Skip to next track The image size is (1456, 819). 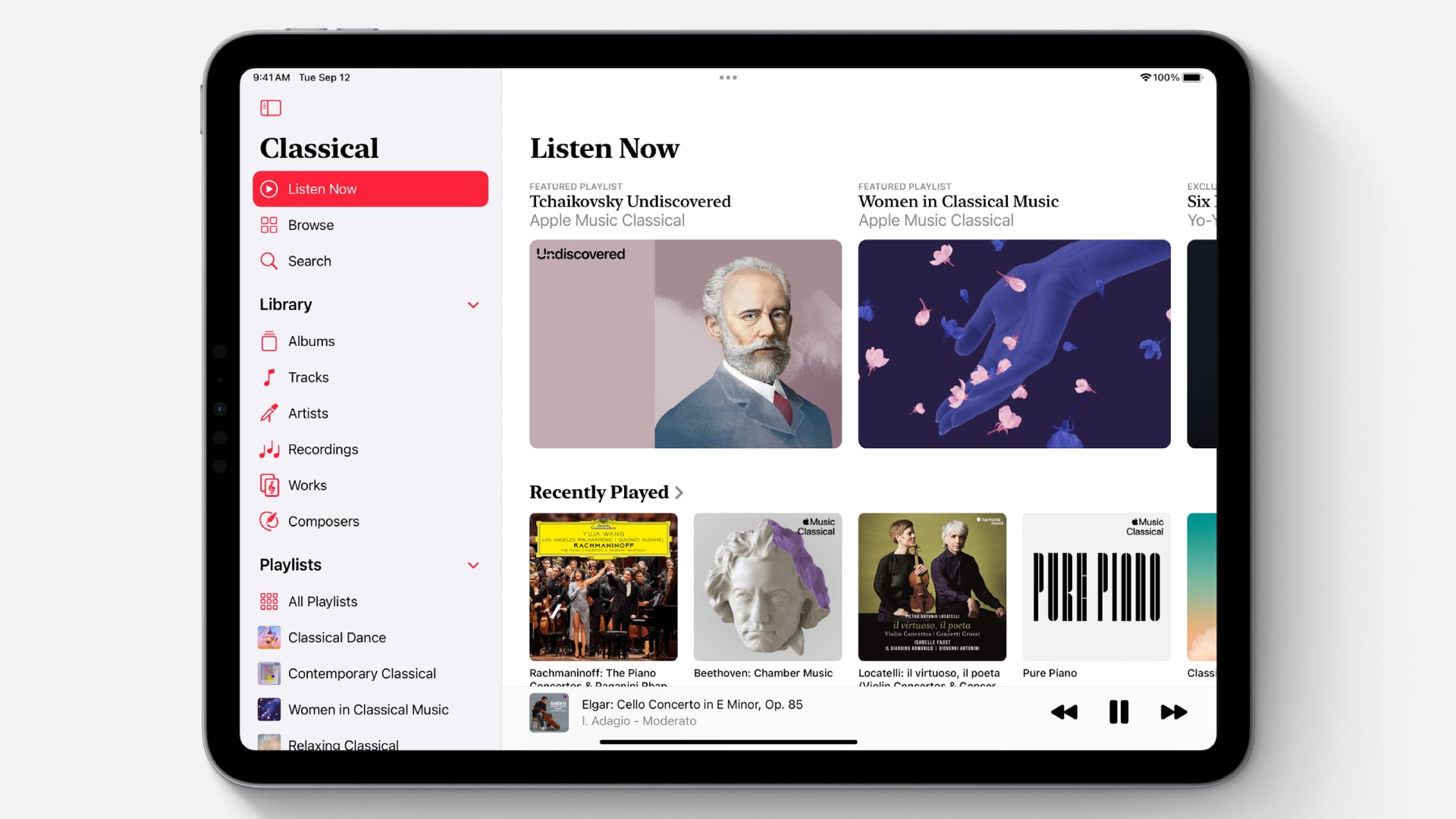coord(1172,711)
